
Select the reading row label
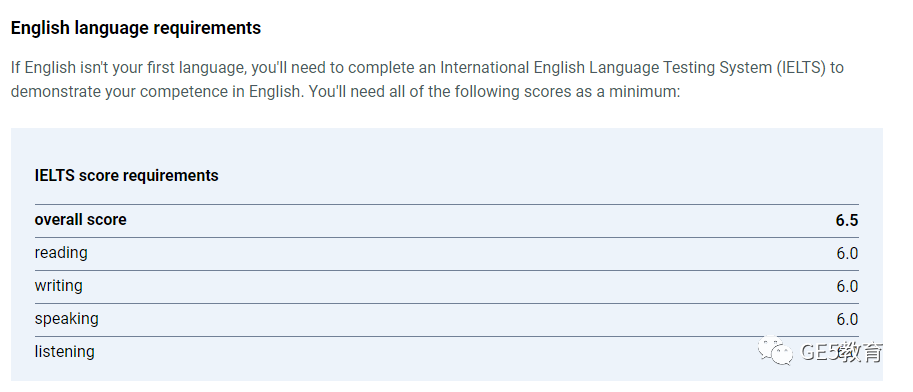[x=61, y=253]
